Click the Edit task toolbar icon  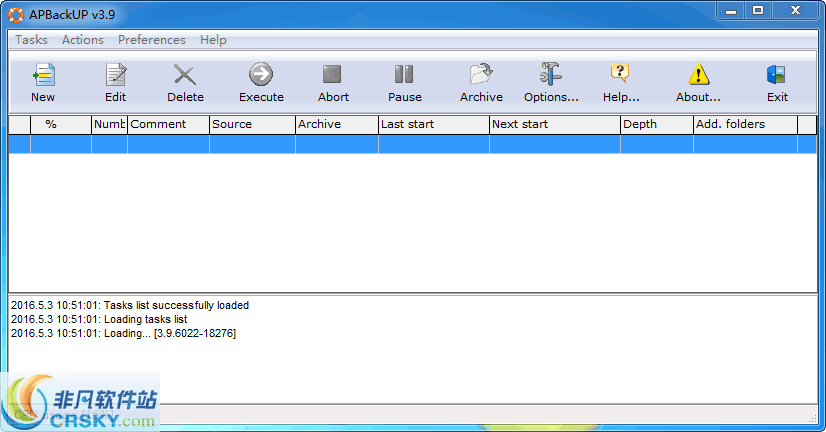click(x=115, y=82)
